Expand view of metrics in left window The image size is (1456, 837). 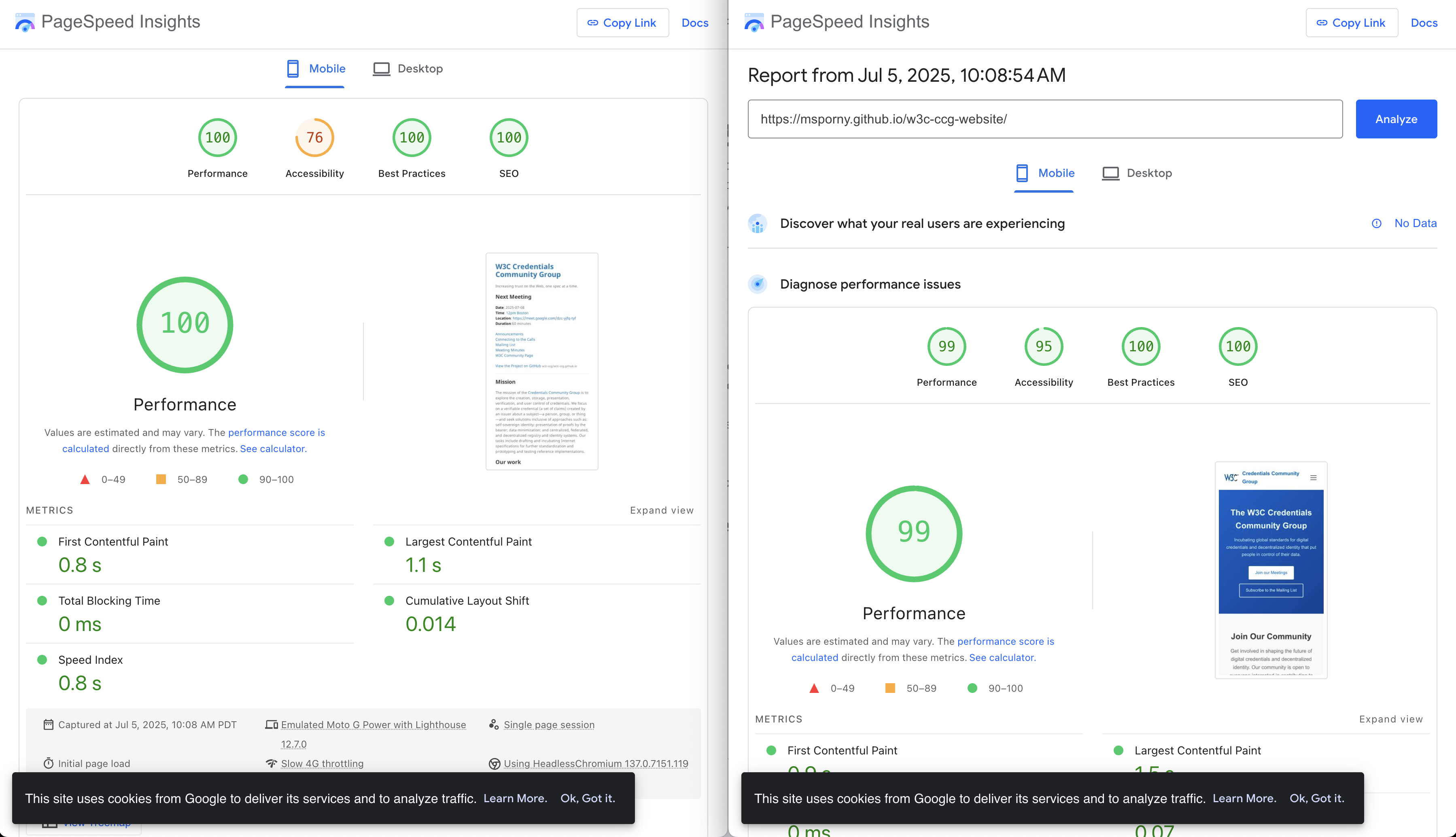(x=661, y=510)
